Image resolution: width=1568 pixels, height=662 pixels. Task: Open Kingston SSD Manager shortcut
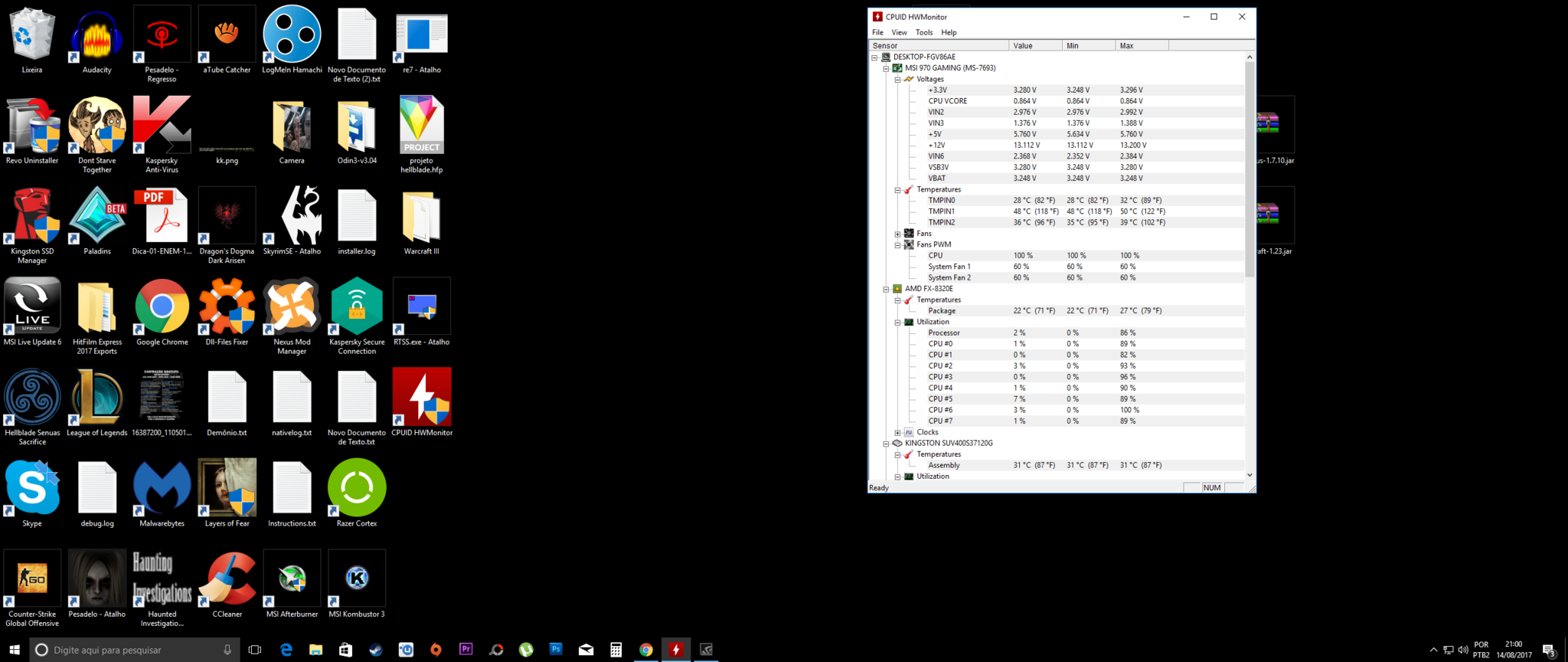32,225
